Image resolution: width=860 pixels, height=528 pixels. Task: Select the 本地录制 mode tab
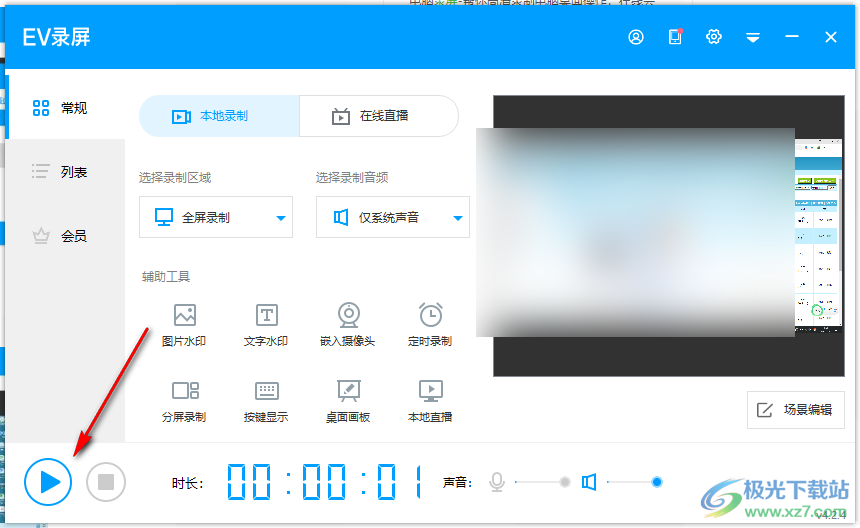(219, 116)
